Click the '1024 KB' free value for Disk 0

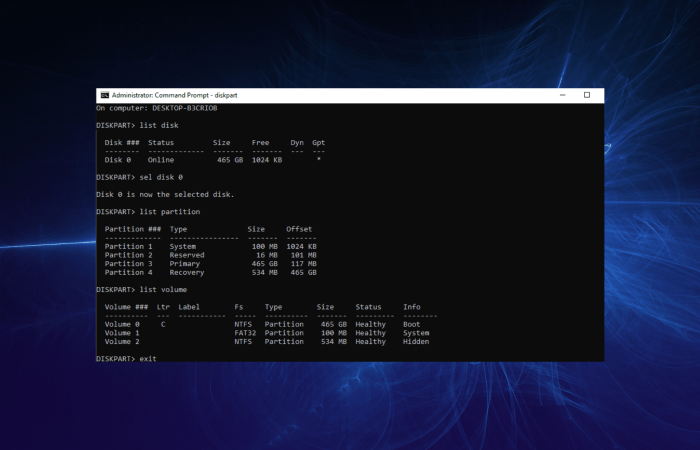[x=267, y=160]
